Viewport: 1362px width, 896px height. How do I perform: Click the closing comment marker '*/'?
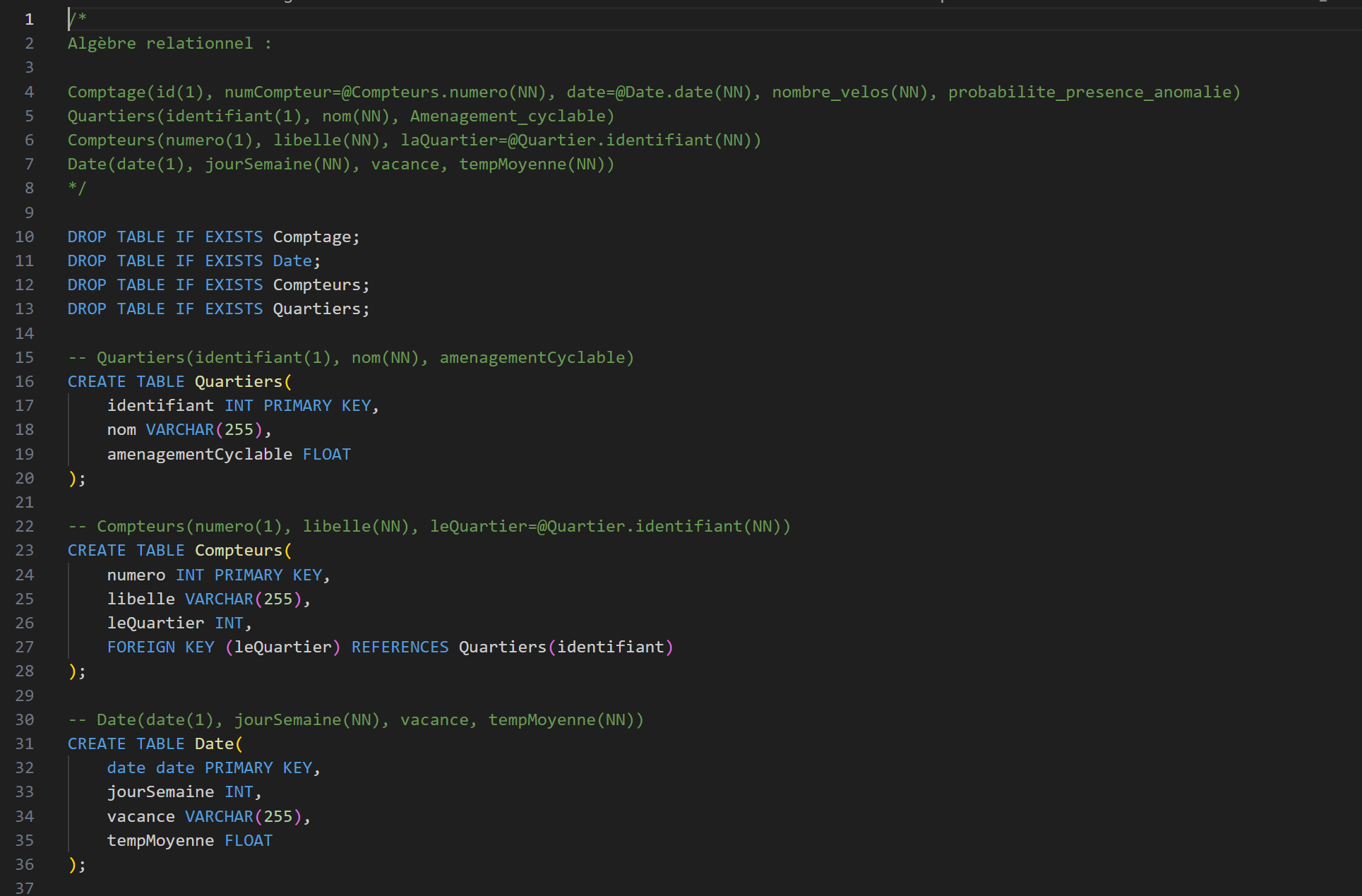point(76,189)
